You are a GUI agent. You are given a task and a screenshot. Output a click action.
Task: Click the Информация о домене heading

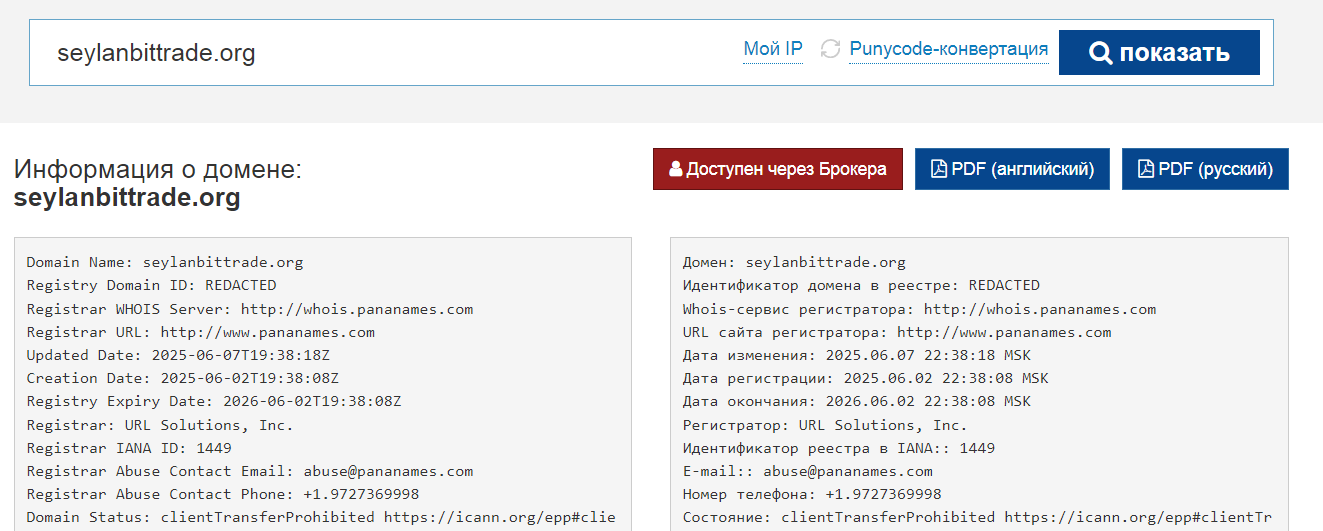click(158, 170)
